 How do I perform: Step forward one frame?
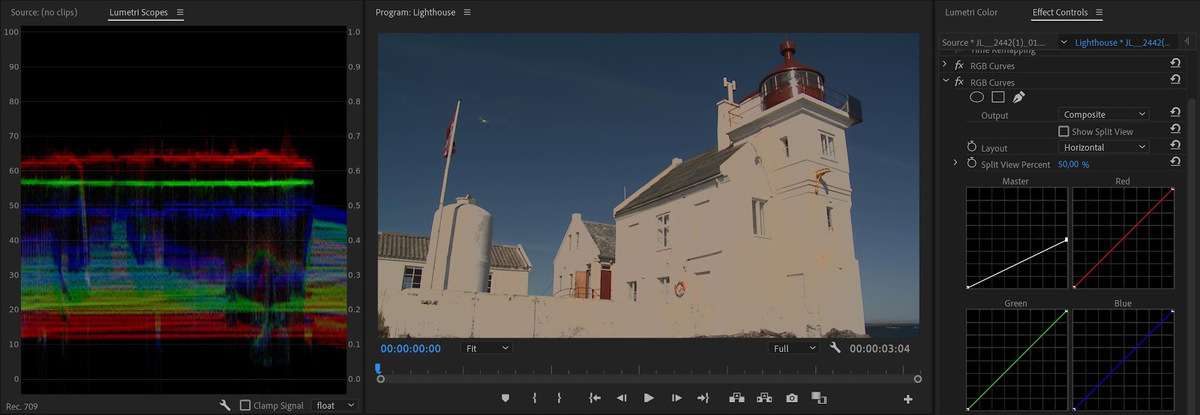[x=675, y=398]
